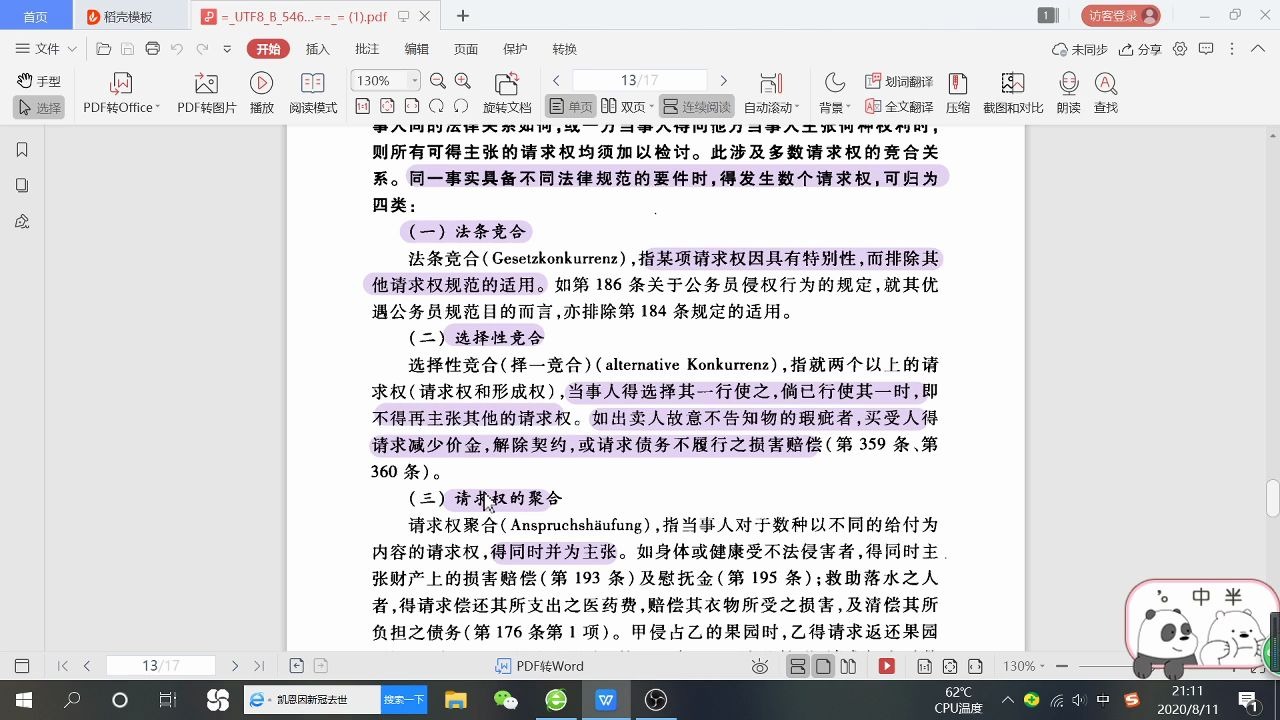The width and height of the screenshot is (1280, 720).
Task: Click the eye-care mode icon in status bar
Action: coord(760,666)
